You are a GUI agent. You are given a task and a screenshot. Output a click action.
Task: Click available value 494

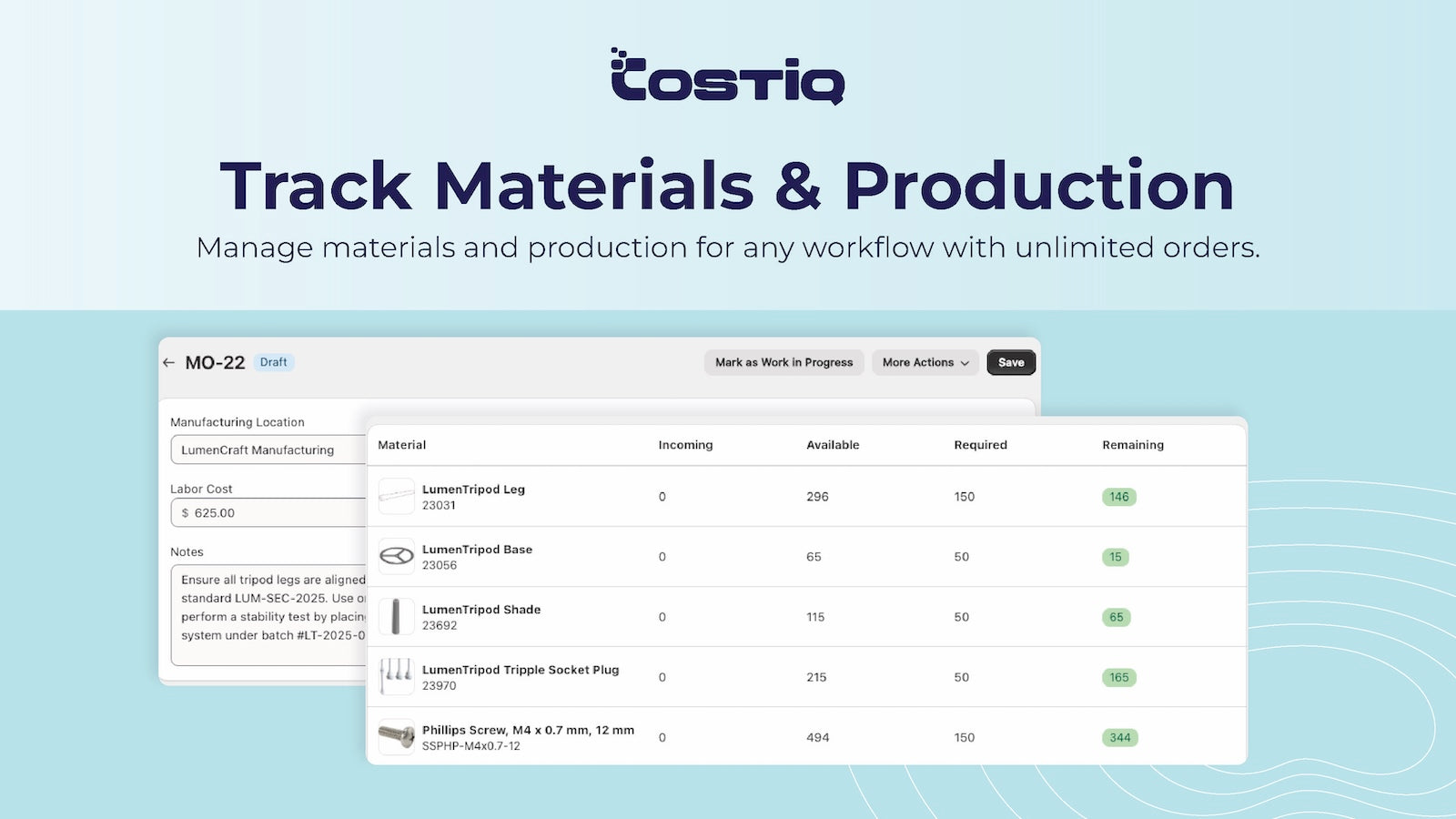pos(817,737)
